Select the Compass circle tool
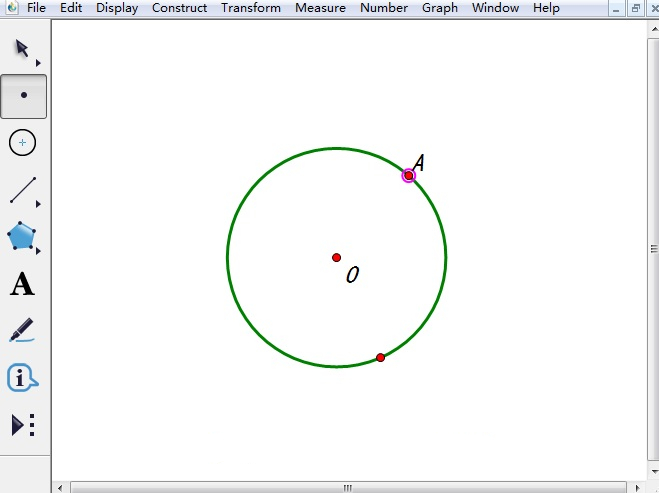This screenshot has width=659, height=493. (x=23, y=143)
